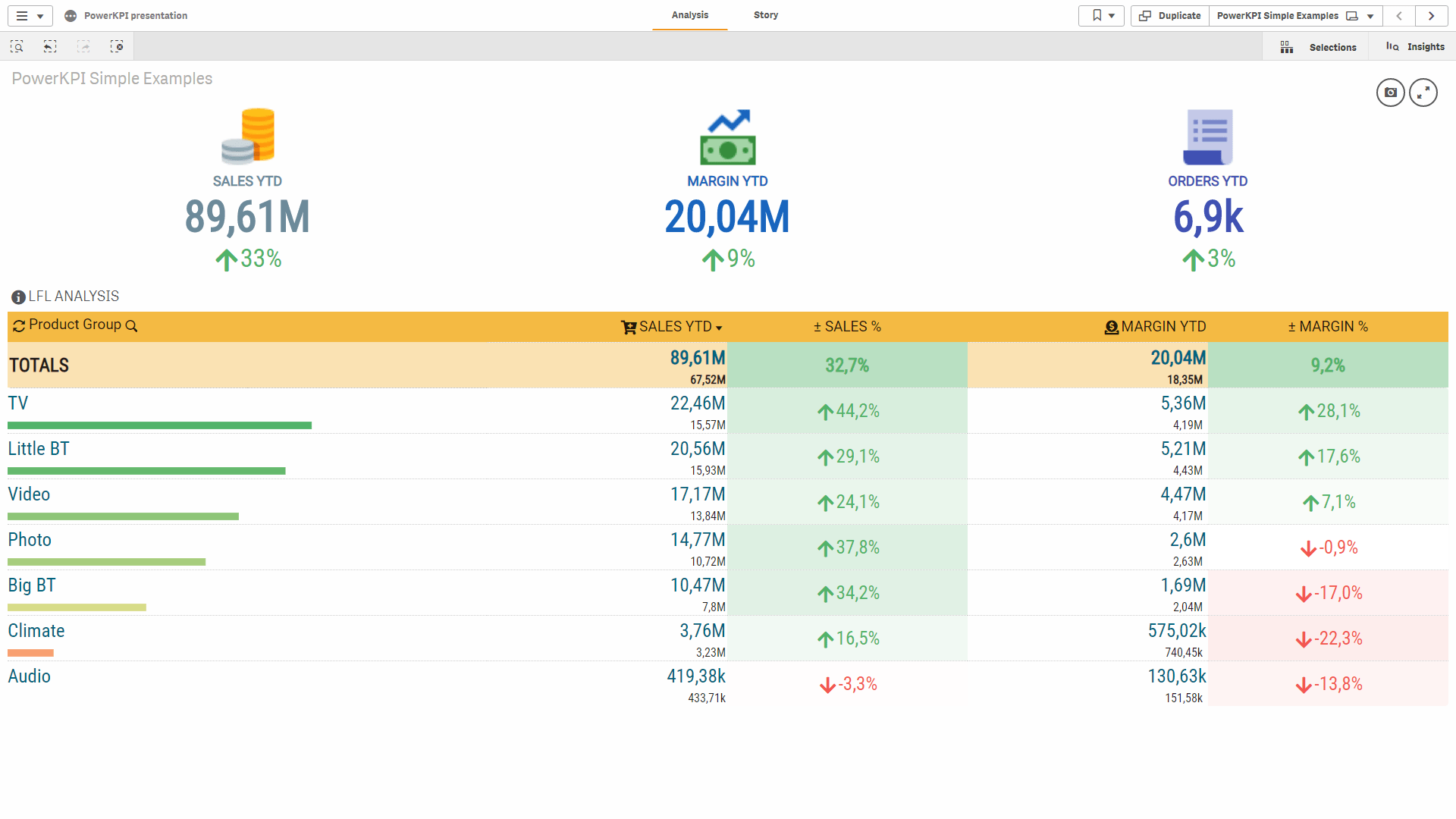Step back in selections
1456x819 pixels.
point(50,47)
